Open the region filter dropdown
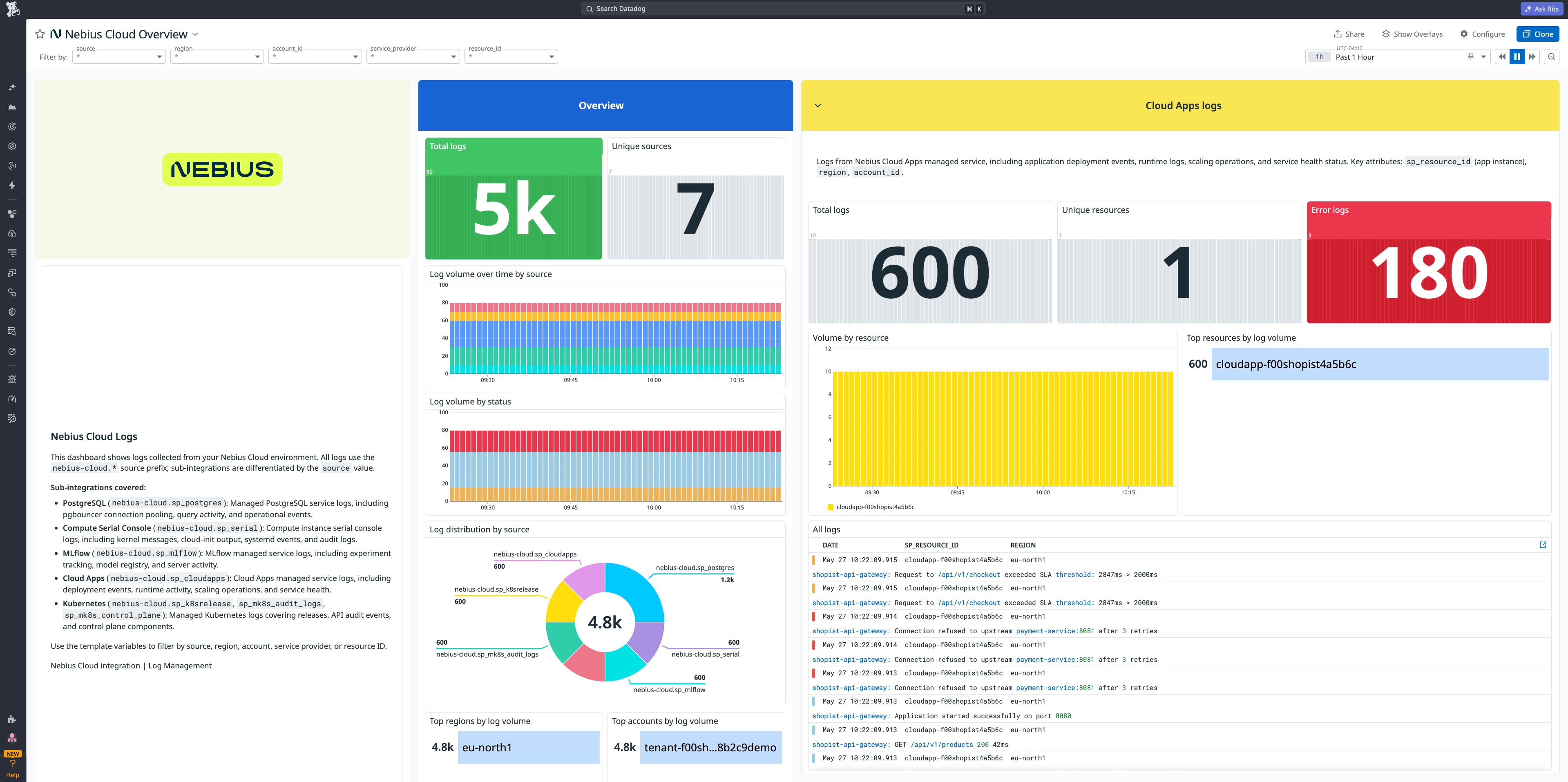The height and width of the screenshot is (782, 1568). point(217,57)
